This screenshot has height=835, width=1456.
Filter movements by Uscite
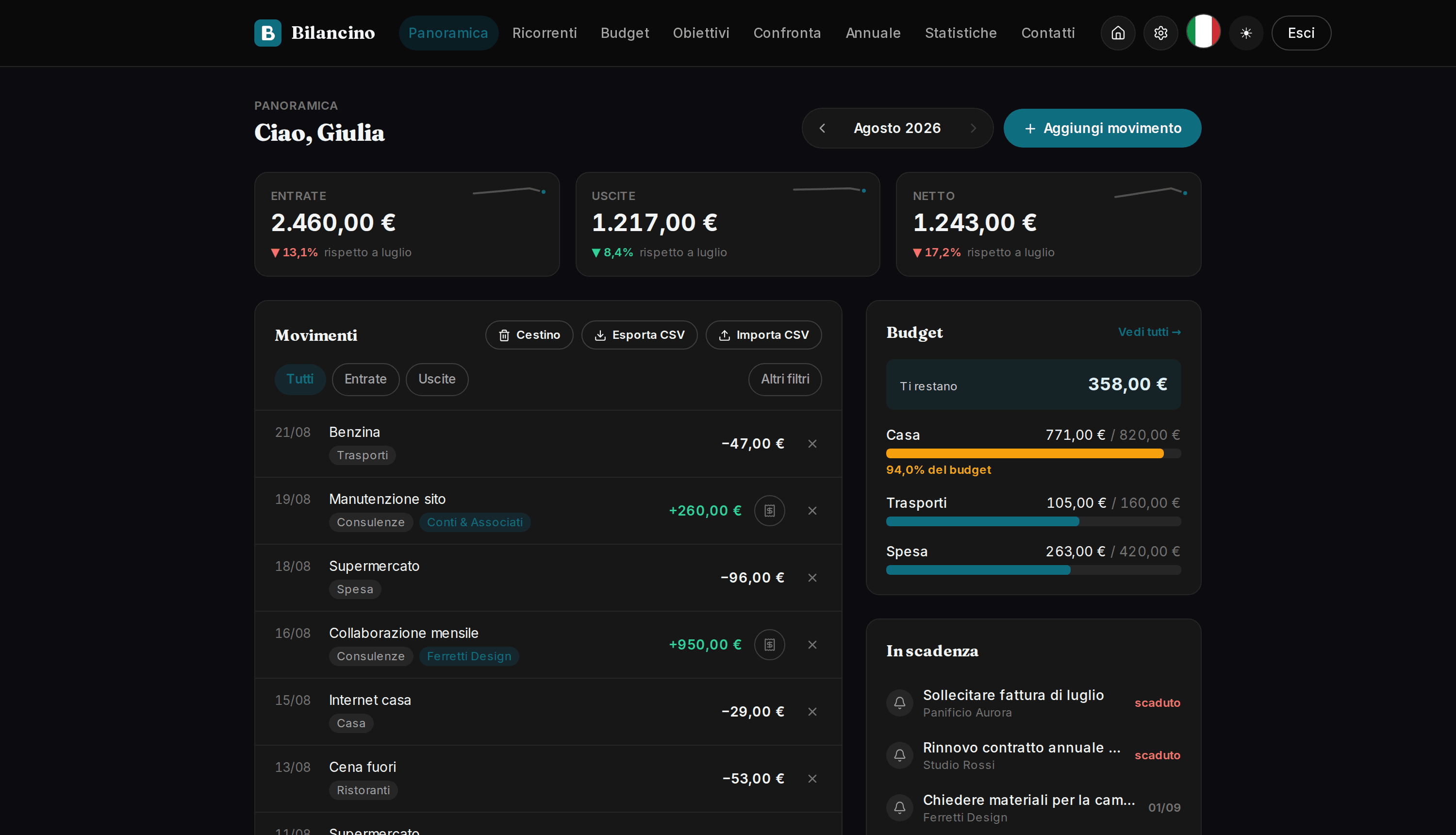437,379
